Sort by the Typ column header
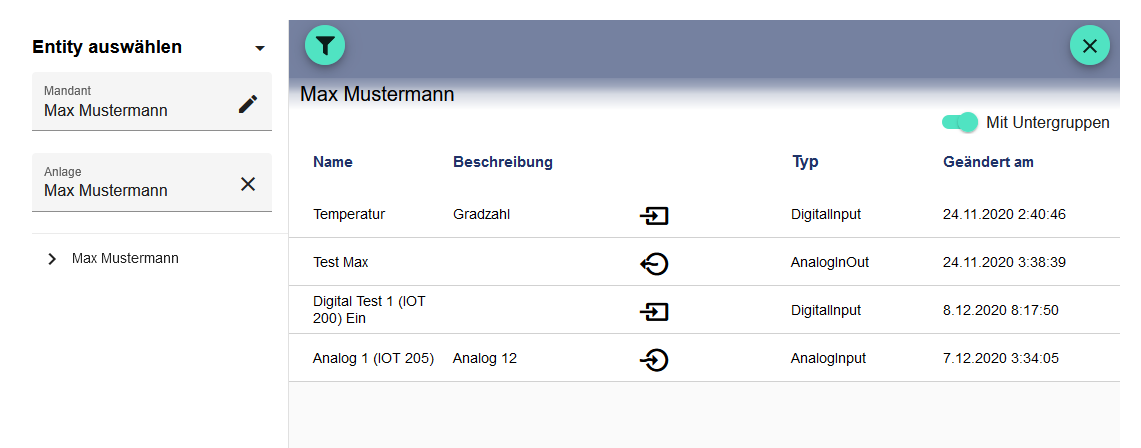The image size is (1141, 448). (x=805, y=162)
